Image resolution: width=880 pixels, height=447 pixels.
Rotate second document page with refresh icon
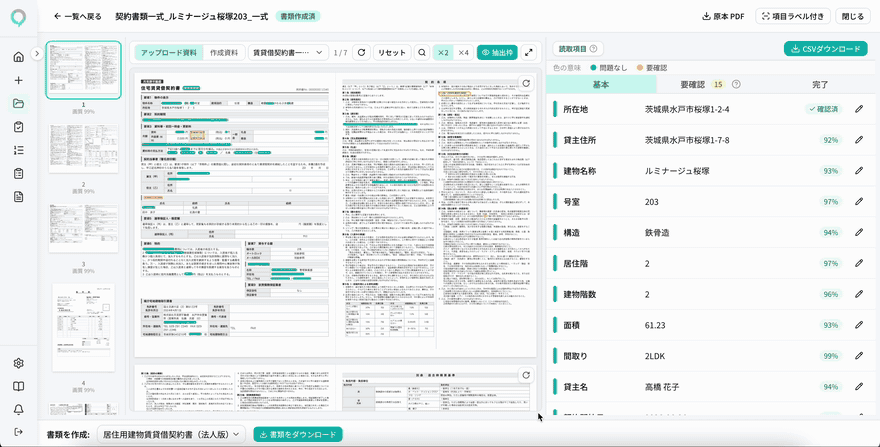[x=525, y=375]
